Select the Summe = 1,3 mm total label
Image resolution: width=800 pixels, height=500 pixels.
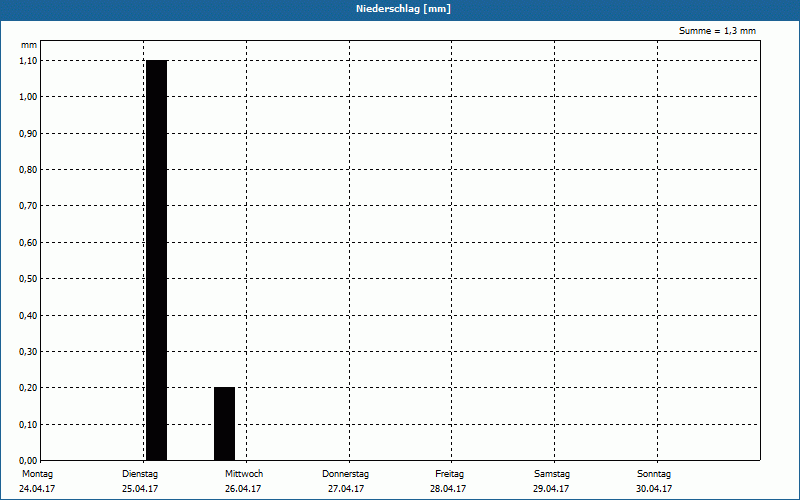click(x=717, y=31)
